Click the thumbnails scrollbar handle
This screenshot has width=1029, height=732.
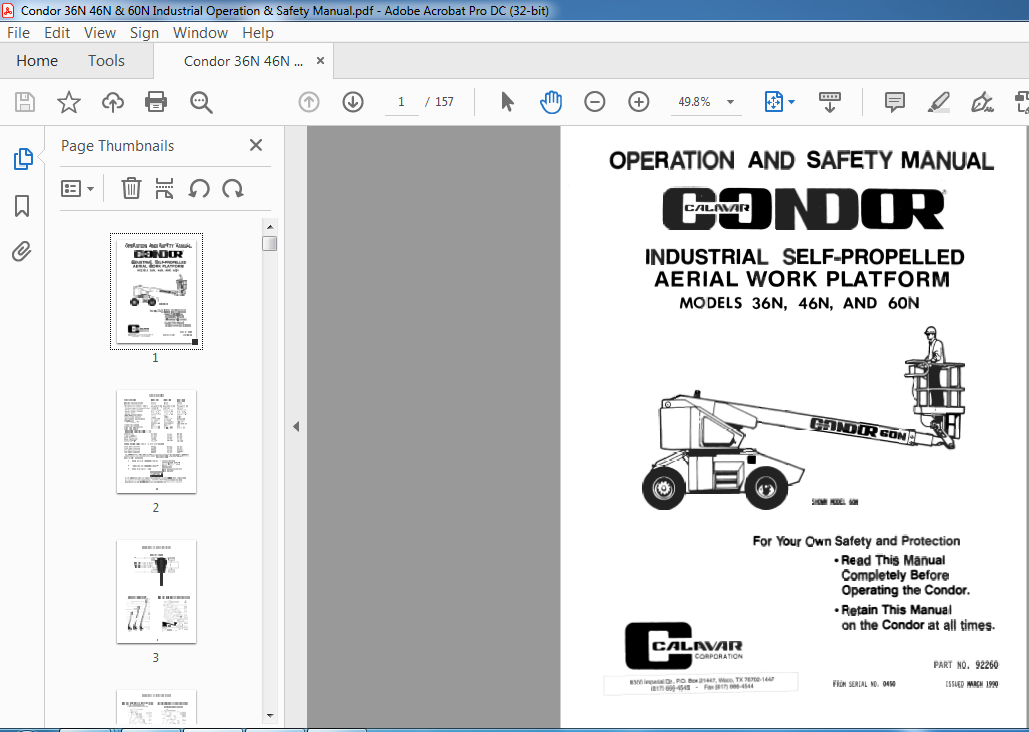(x=270, y=244)
